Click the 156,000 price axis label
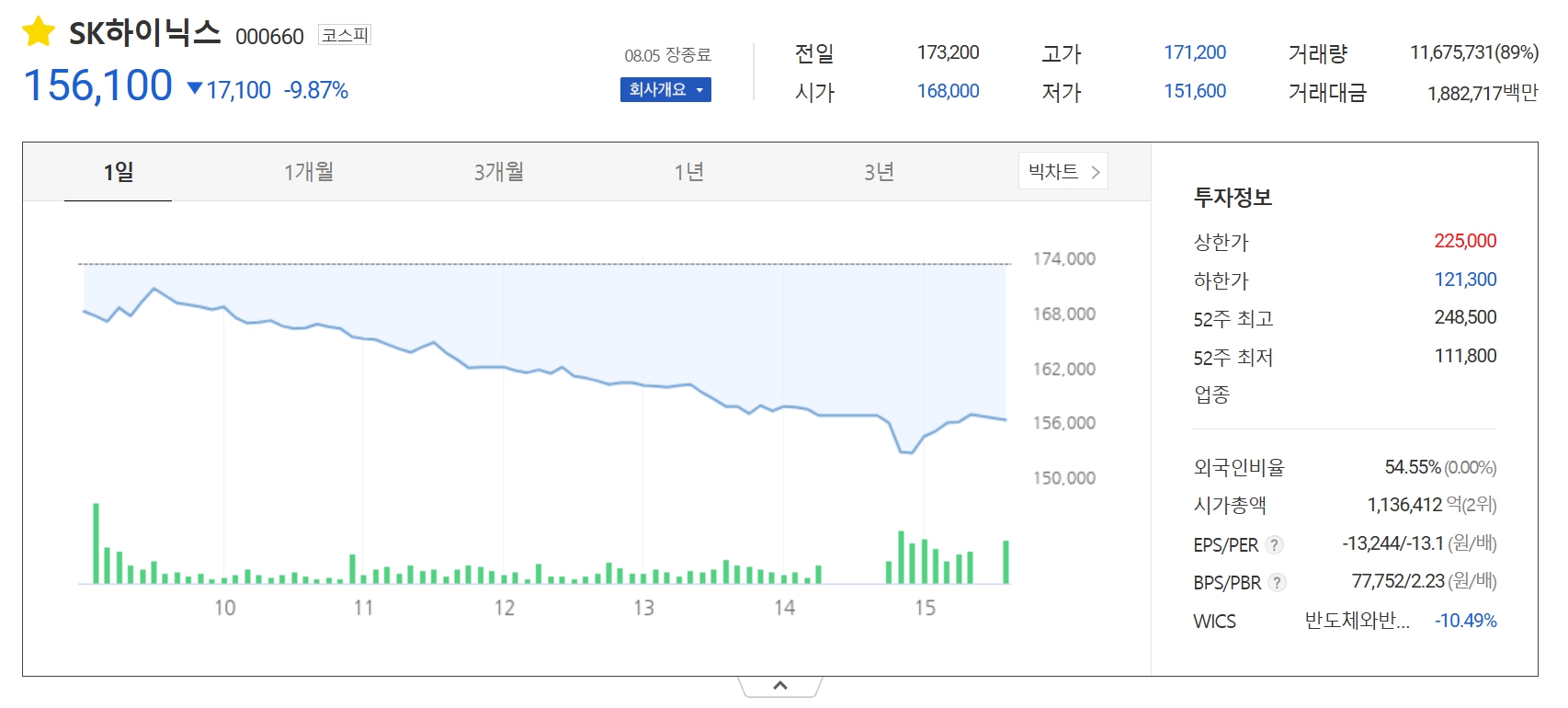 point(1063,423)
